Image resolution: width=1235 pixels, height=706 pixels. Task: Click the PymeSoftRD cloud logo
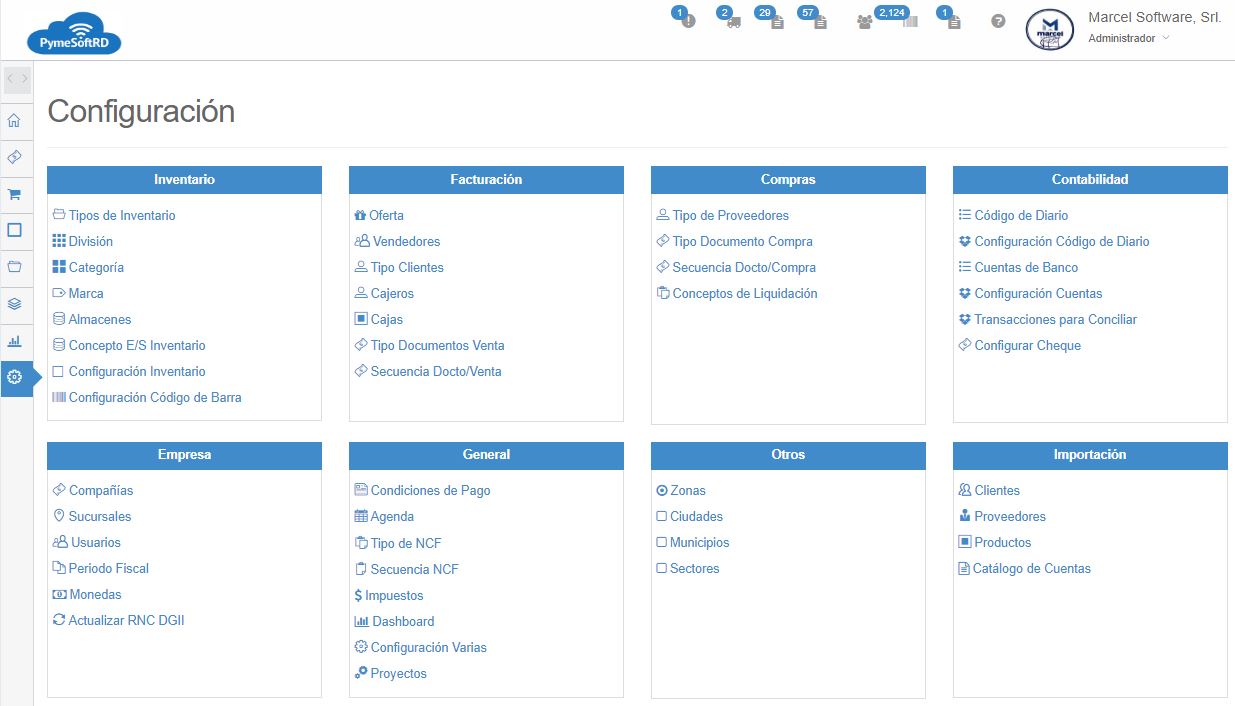(74, 33)
